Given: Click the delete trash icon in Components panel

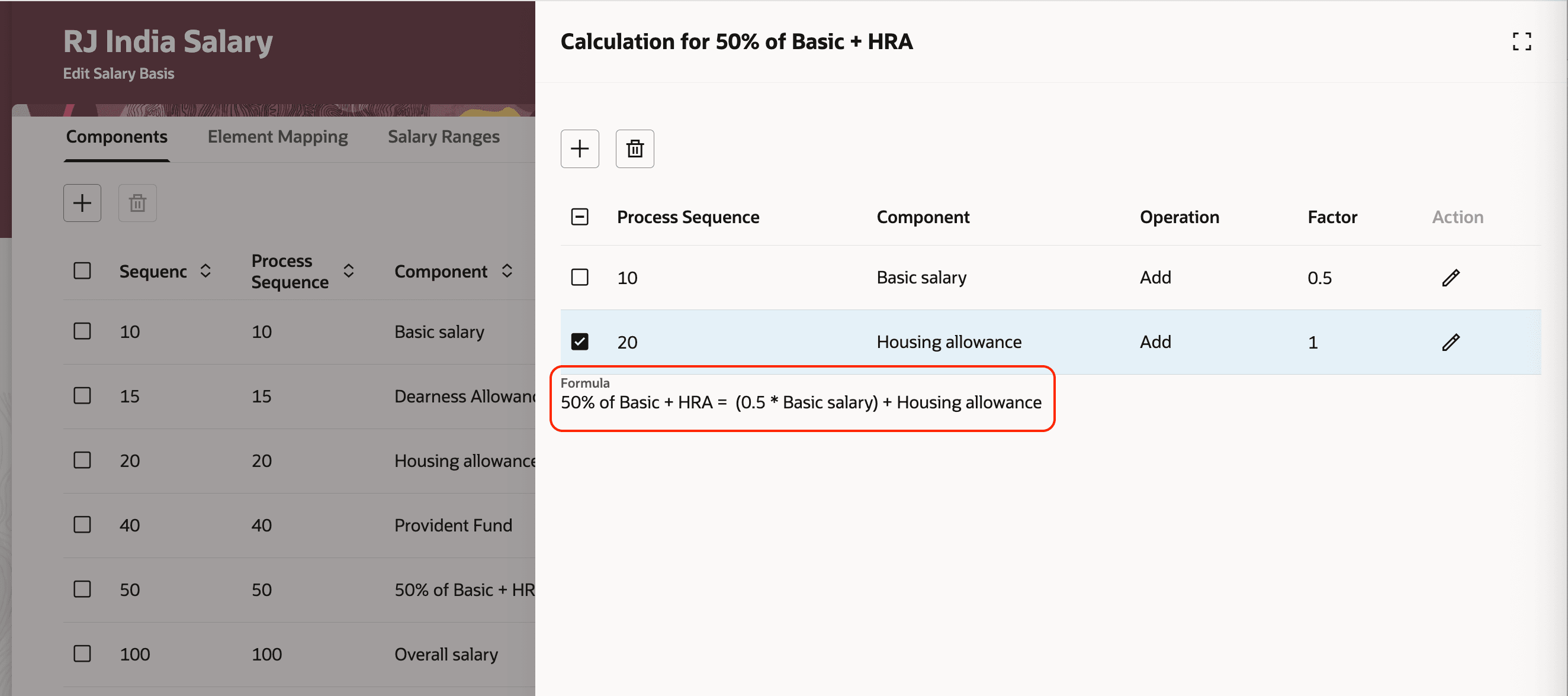Looking at the screenshot, I should click(x=137, y=202).
